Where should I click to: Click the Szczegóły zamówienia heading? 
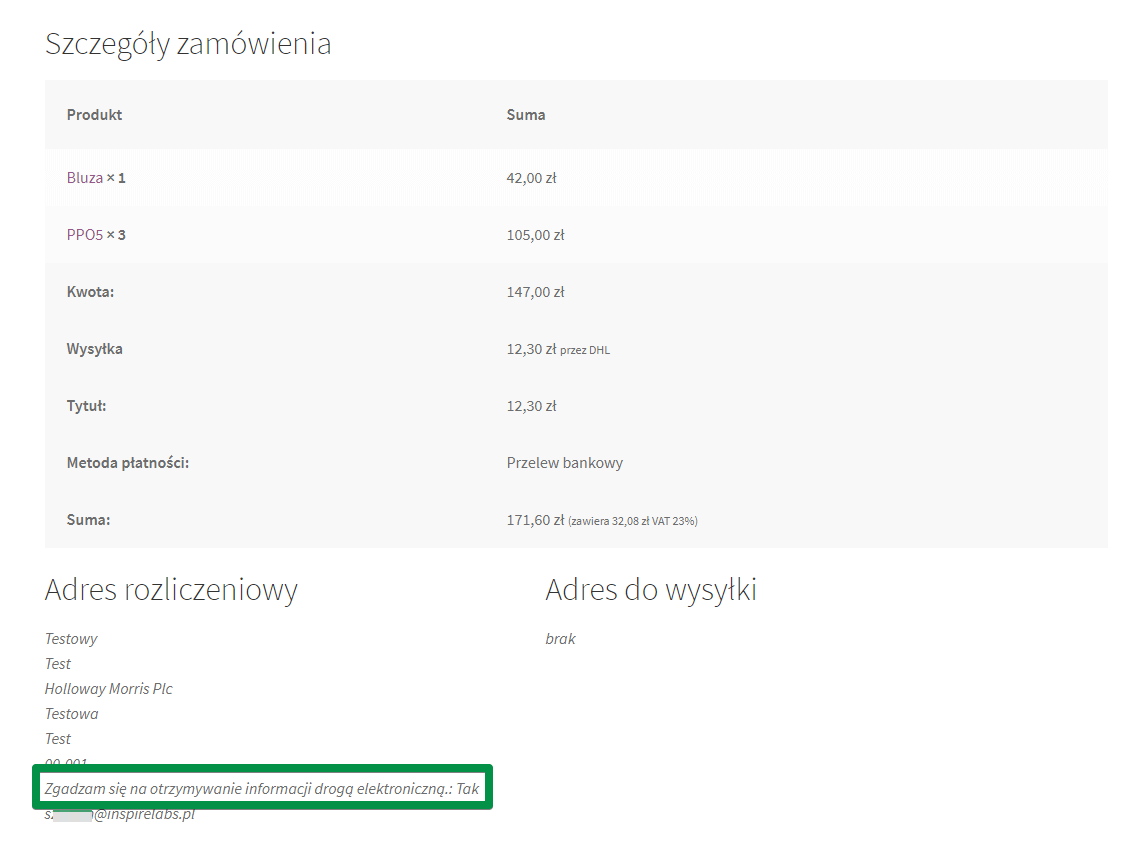[x=188, y=44]
